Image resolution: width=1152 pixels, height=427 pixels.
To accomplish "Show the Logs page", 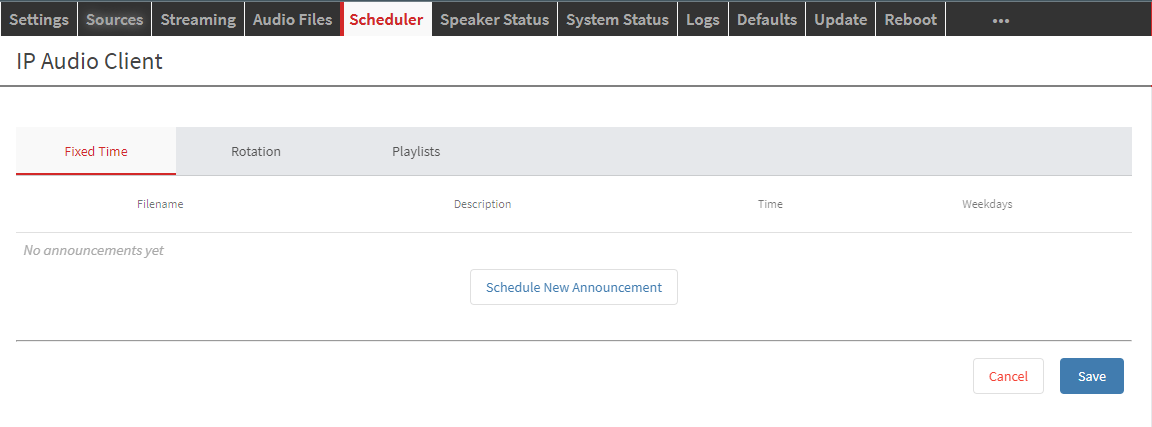I will coord(703,19).
